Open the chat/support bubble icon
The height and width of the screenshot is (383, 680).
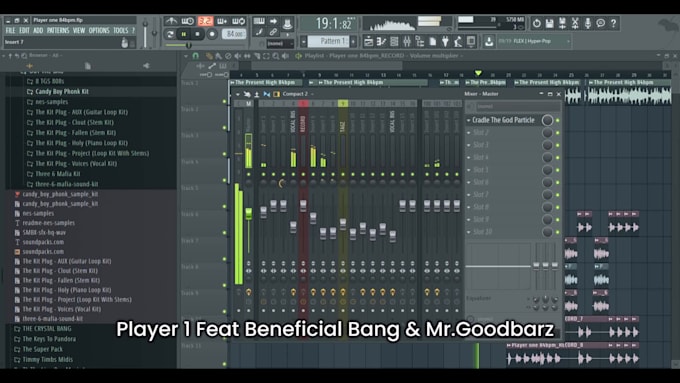[601, 23]
